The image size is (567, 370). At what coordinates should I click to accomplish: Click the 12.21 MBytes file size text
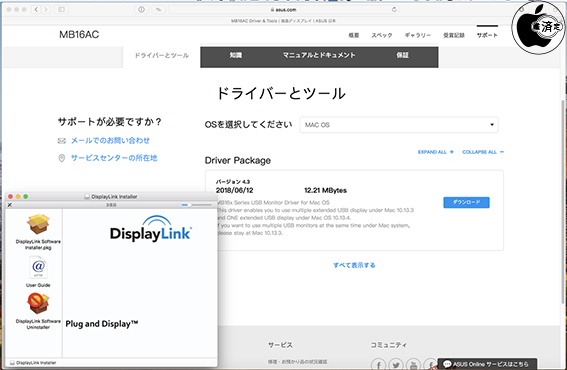325,190
